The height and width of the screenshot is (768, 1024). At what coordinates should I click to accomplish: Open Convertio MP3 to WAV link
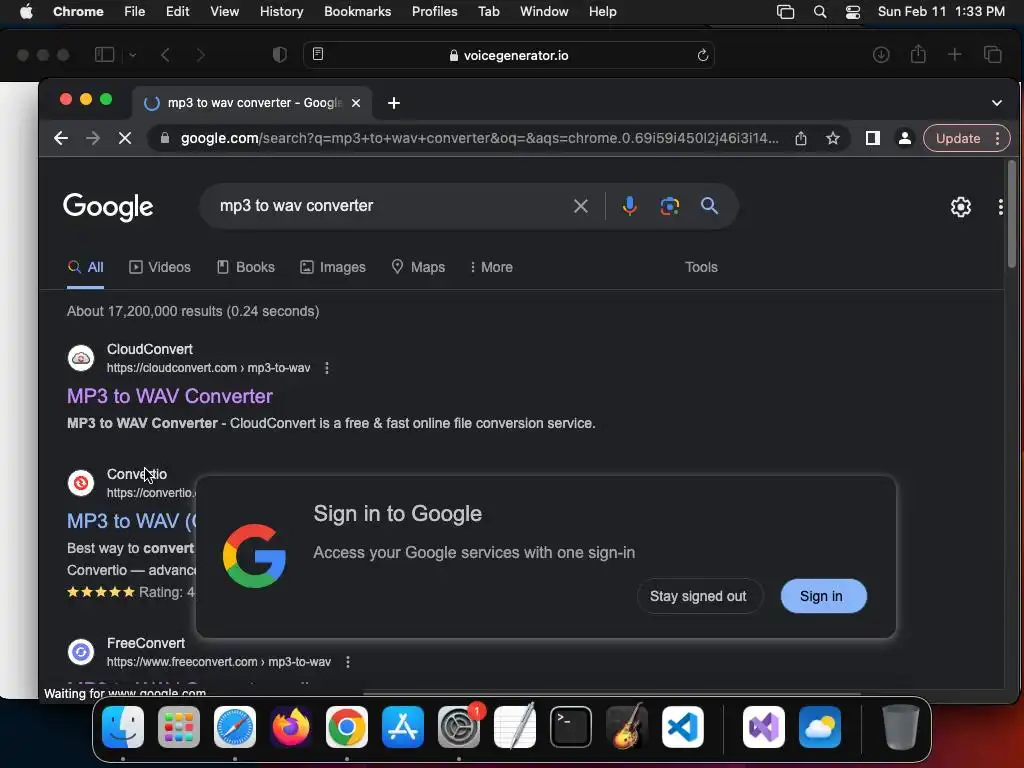pyautogui.click(x=131, y=521)
